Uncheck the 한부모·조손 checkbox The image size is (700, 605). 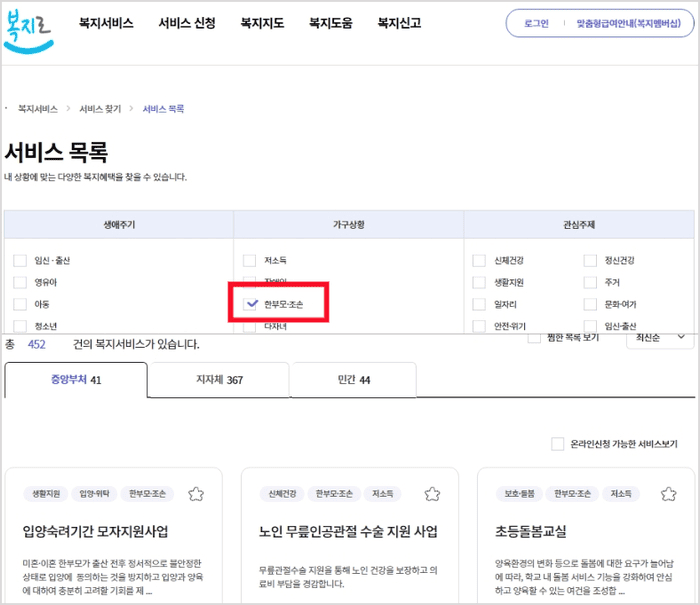click(x=252, y=304)
